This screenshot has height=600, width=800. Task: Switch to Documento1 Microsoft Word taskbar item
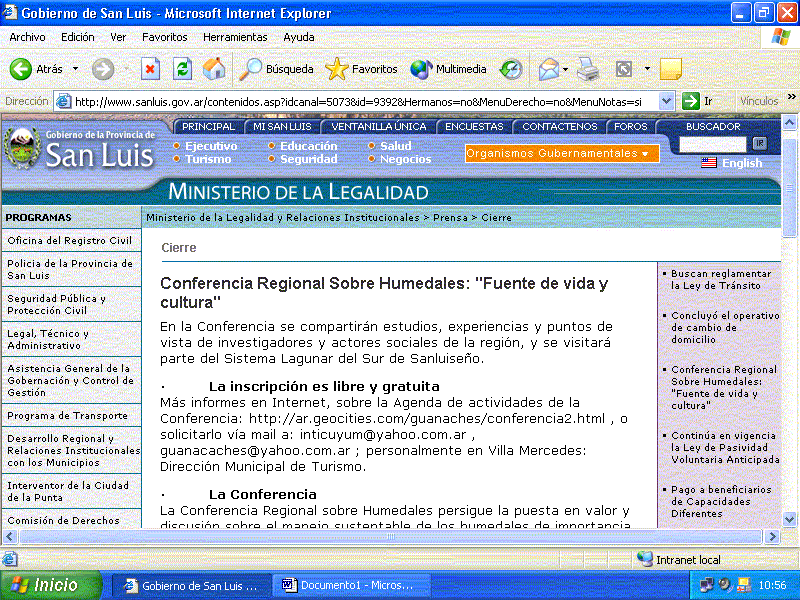(353, 585)
